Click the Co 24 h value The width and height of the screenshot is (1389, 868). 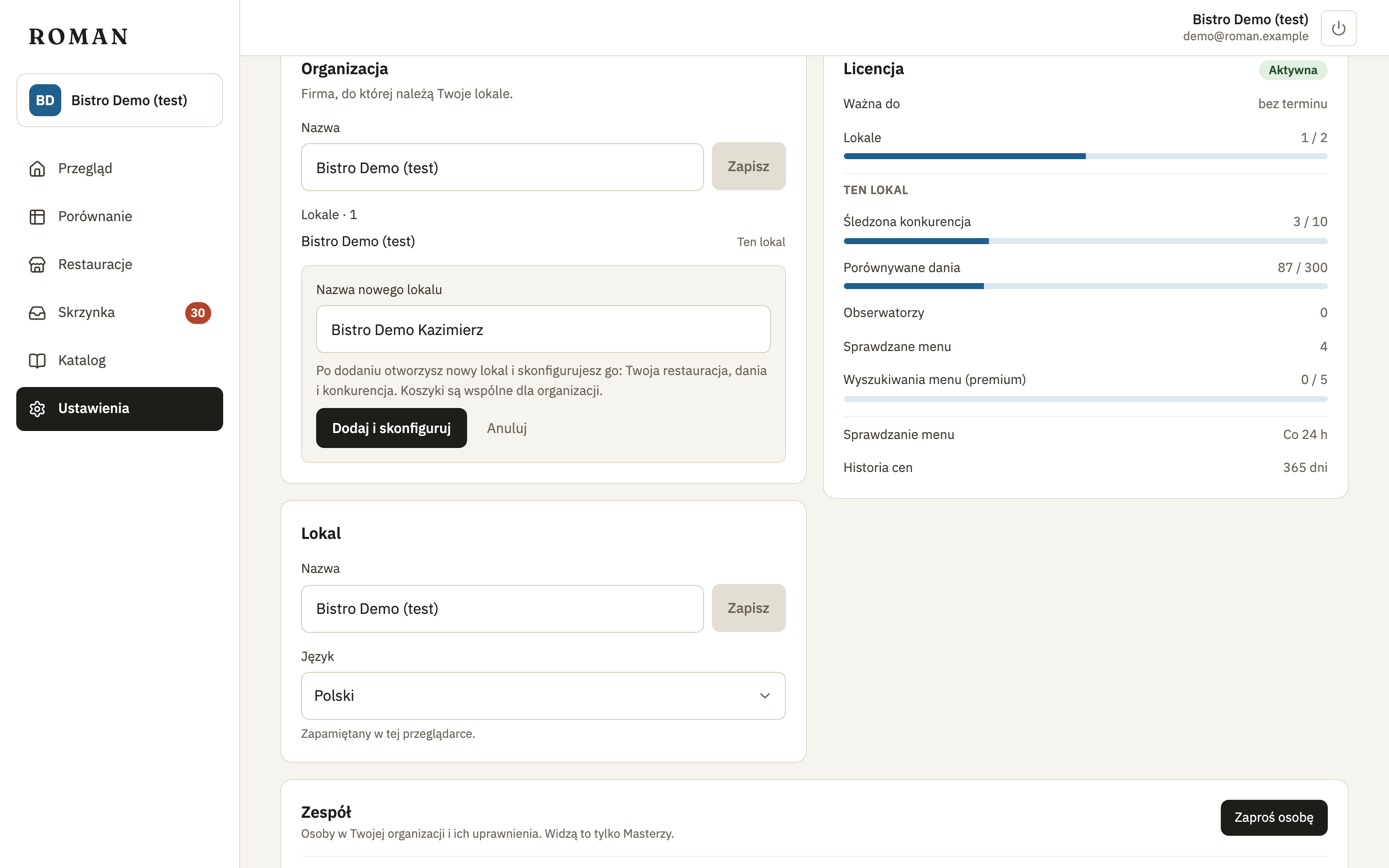(1305, 435)
